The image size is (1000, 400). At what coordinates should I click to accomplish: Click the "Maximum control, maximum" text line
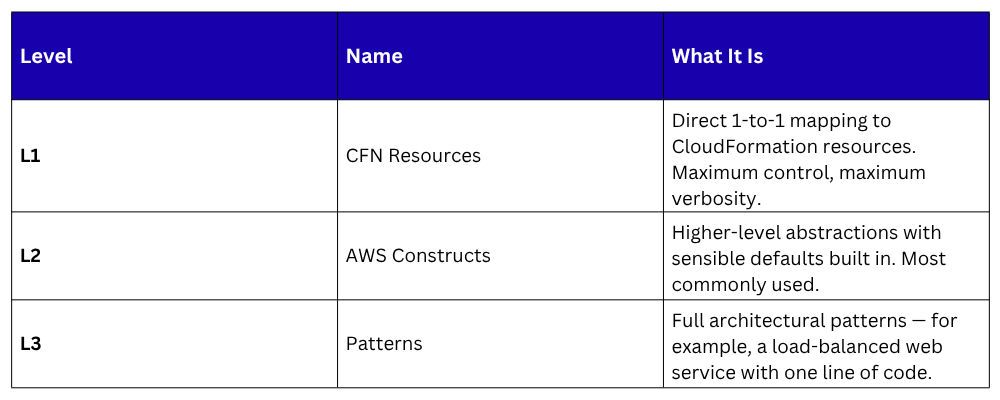click(798, 172)
